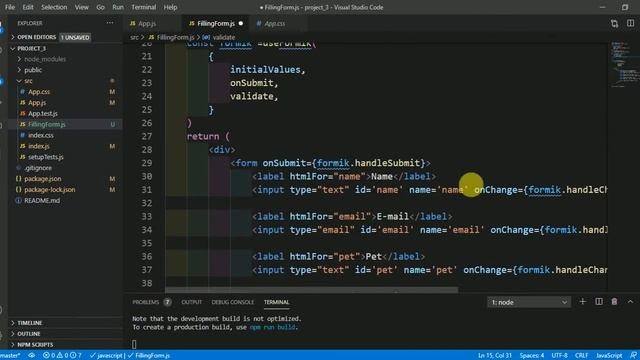Create a new terminal with plus icon

click(x=582, y=302)
